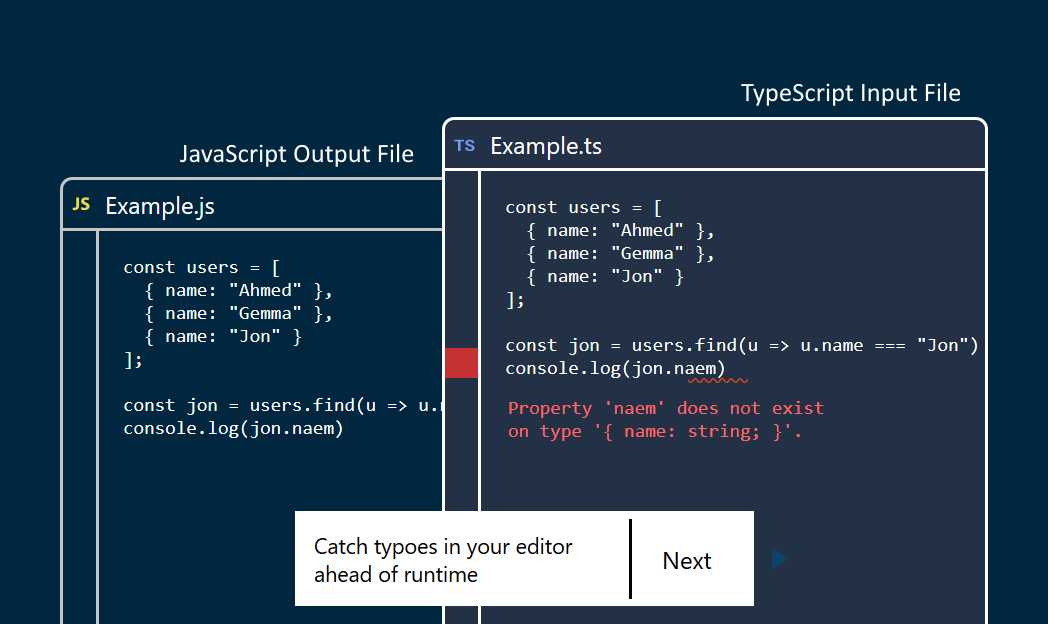Click the users.find line in Example.js
The image size is (1048, 624).
283,406
